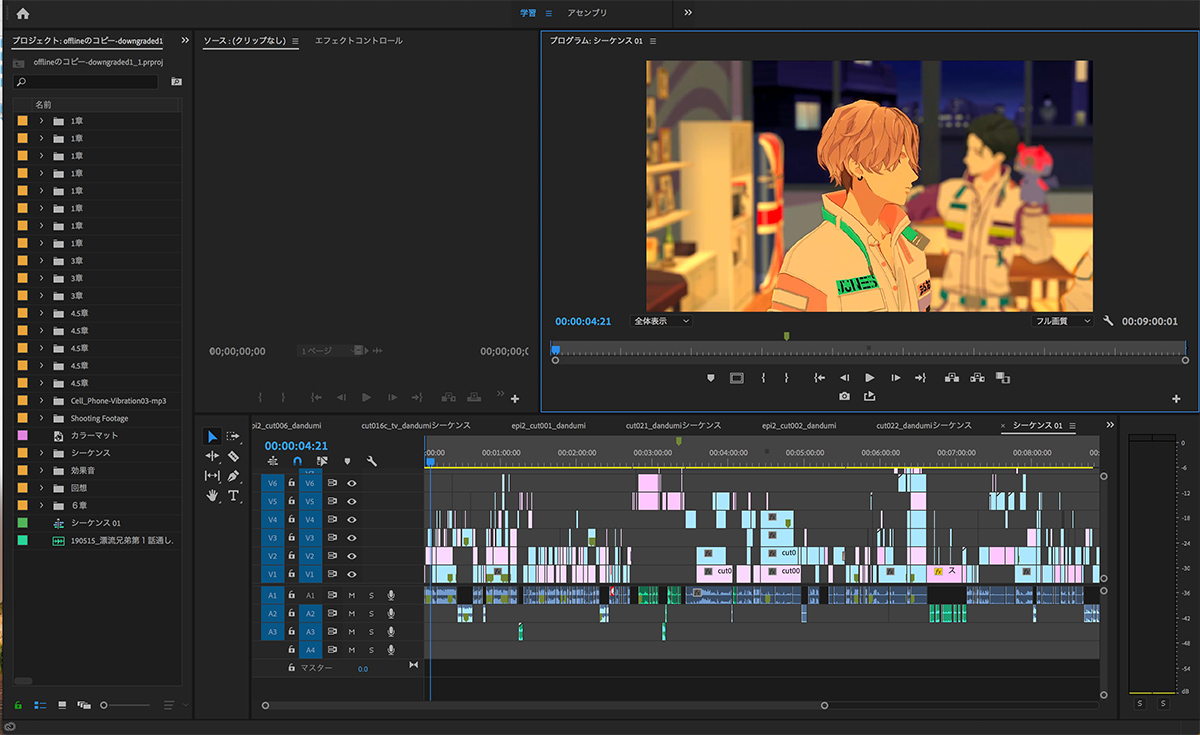The width and height of the screenshot is (1200, 735).
Task: Open Program Monitor button editor plus
Action: click(x=1176, y=399)
